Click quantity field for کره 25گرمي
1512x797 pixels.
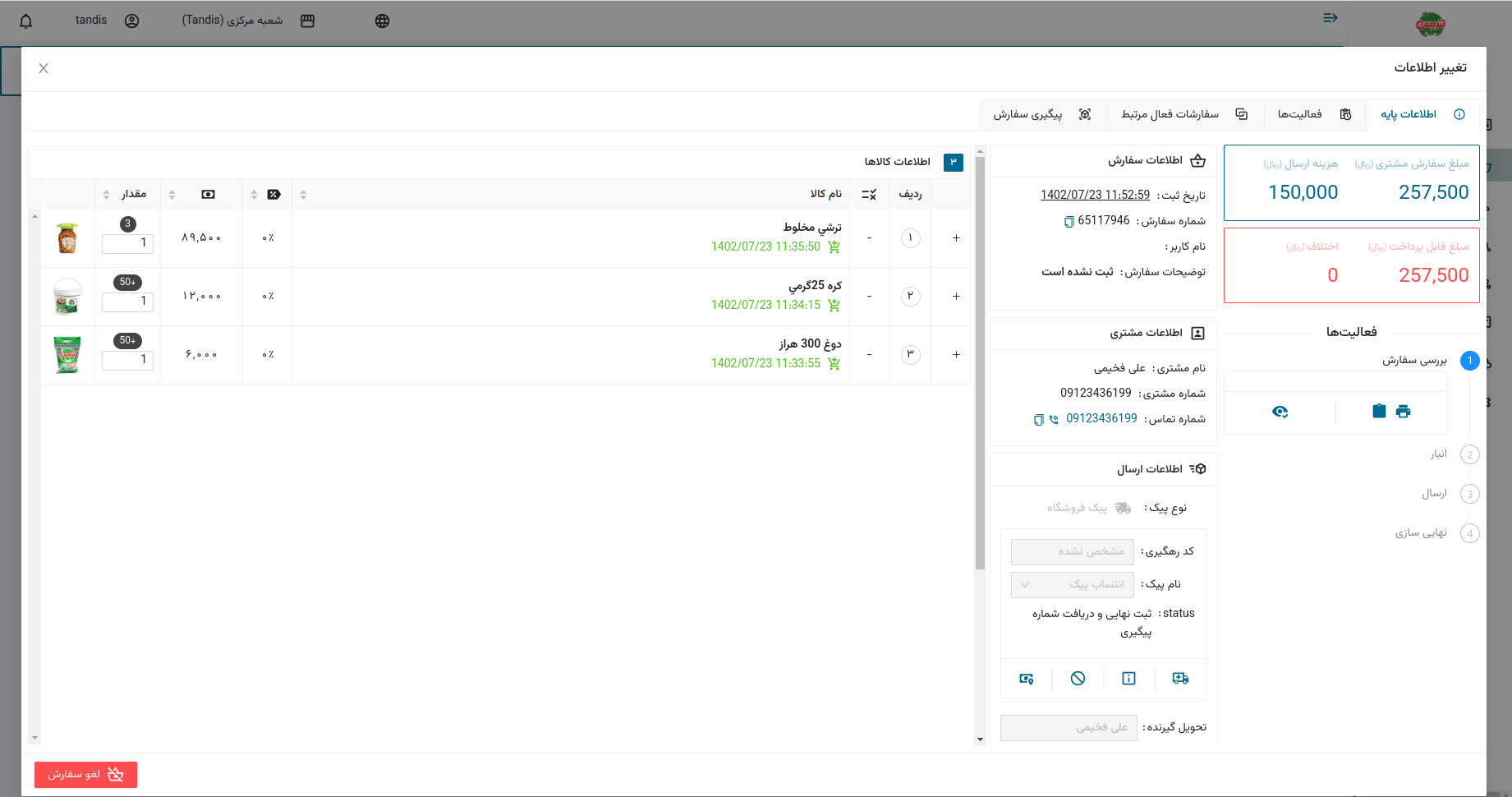(127, 302)
